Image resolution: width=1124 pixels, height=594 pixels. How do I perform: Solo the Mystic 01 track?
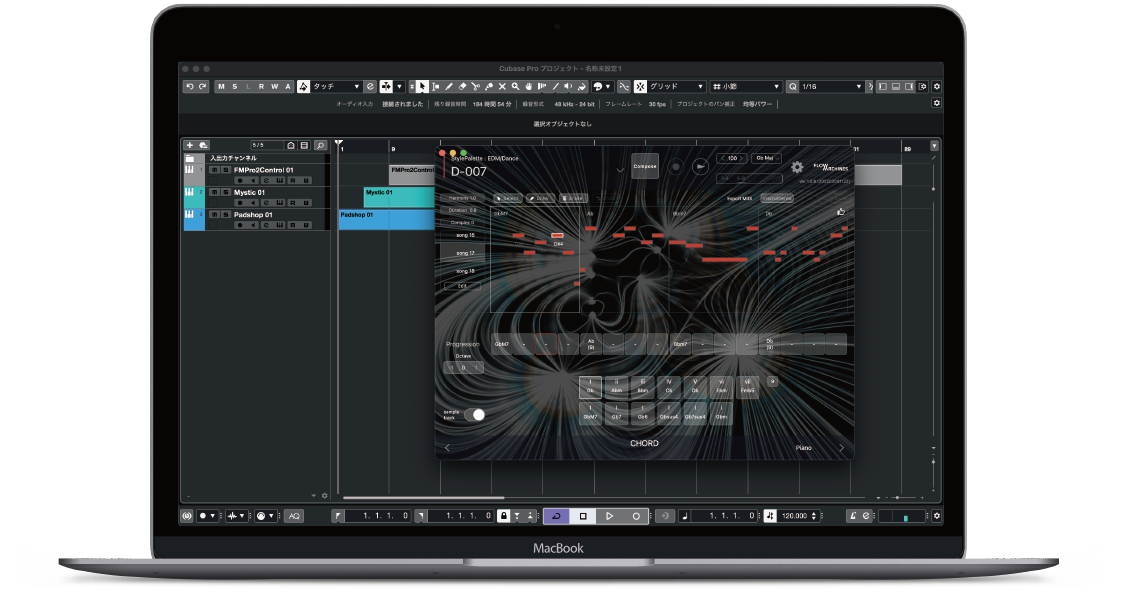pos(225,193)
